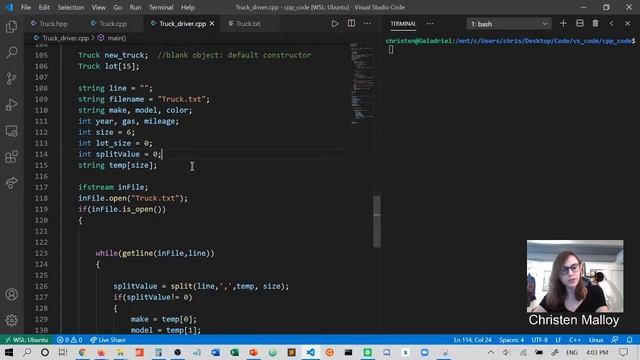Select C++ language mode in status bar
Image resolution: width=640 pixels, height=360 pixels.
pyautogui.click(x=575, y=340)
